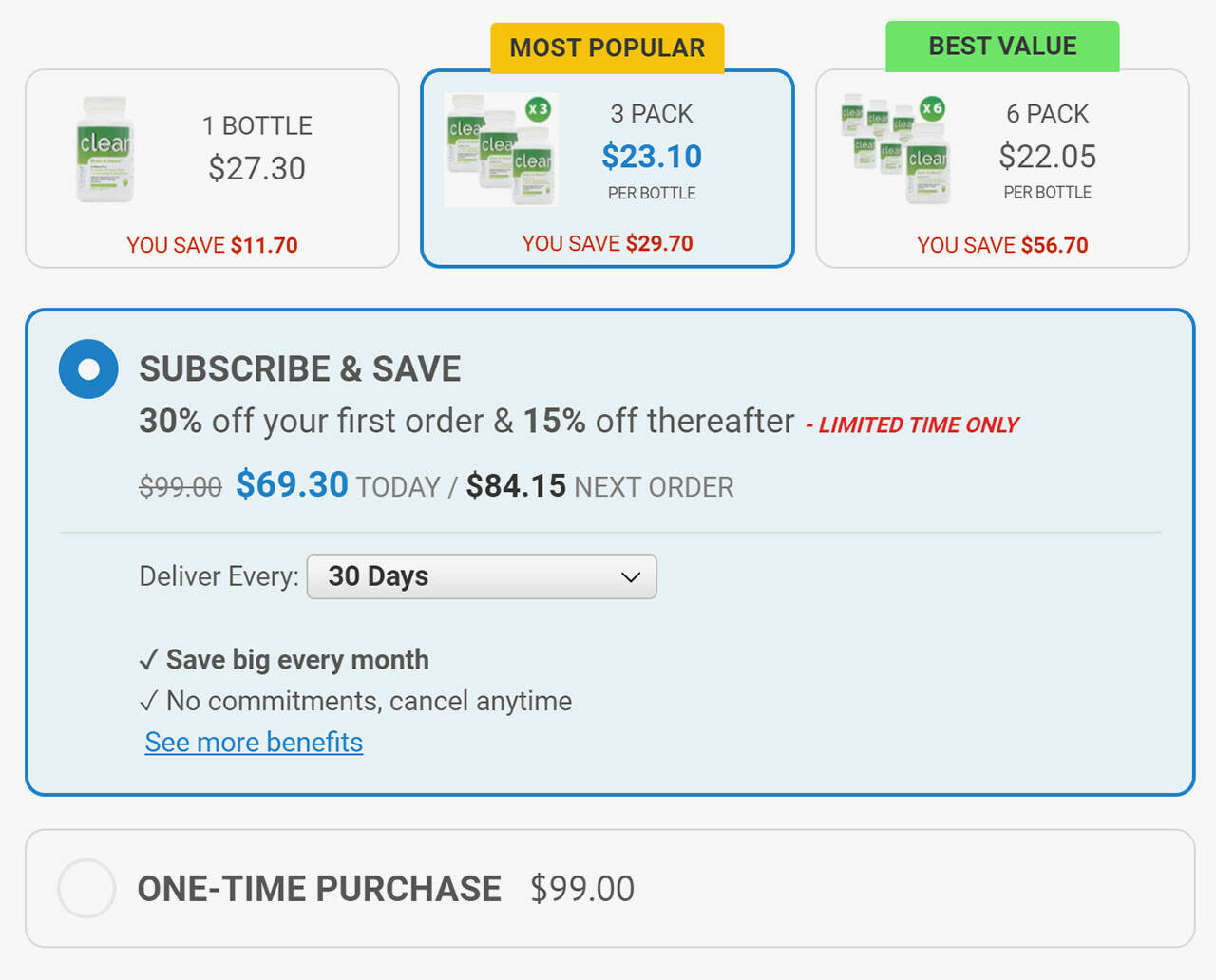Viewport: 1216px width, 980px height.
Task: Click the green x3 quantity badge
Action: pyautogui.click(x=538, y=109)
